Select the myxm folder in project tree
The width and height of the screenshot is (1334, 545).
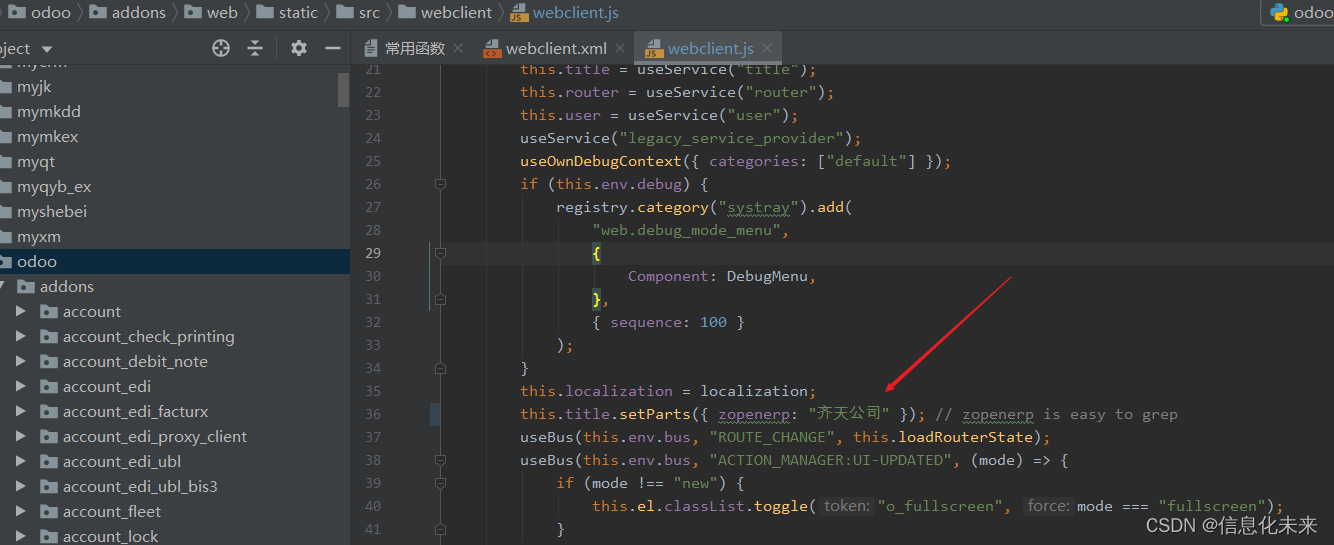(x=38, y=237)
